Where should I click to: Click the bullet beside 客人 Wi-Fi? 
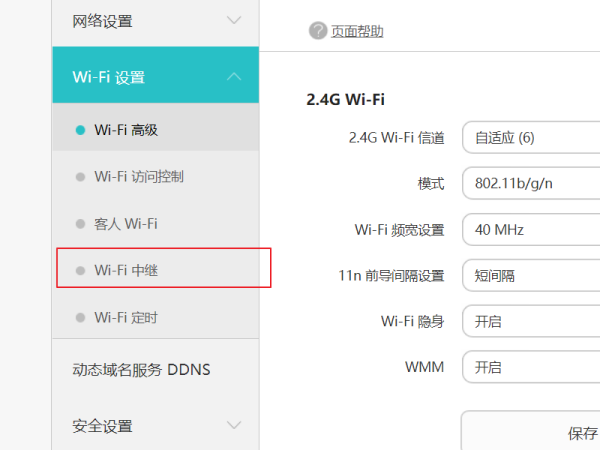pyautogui.click(x=80, y=223)
